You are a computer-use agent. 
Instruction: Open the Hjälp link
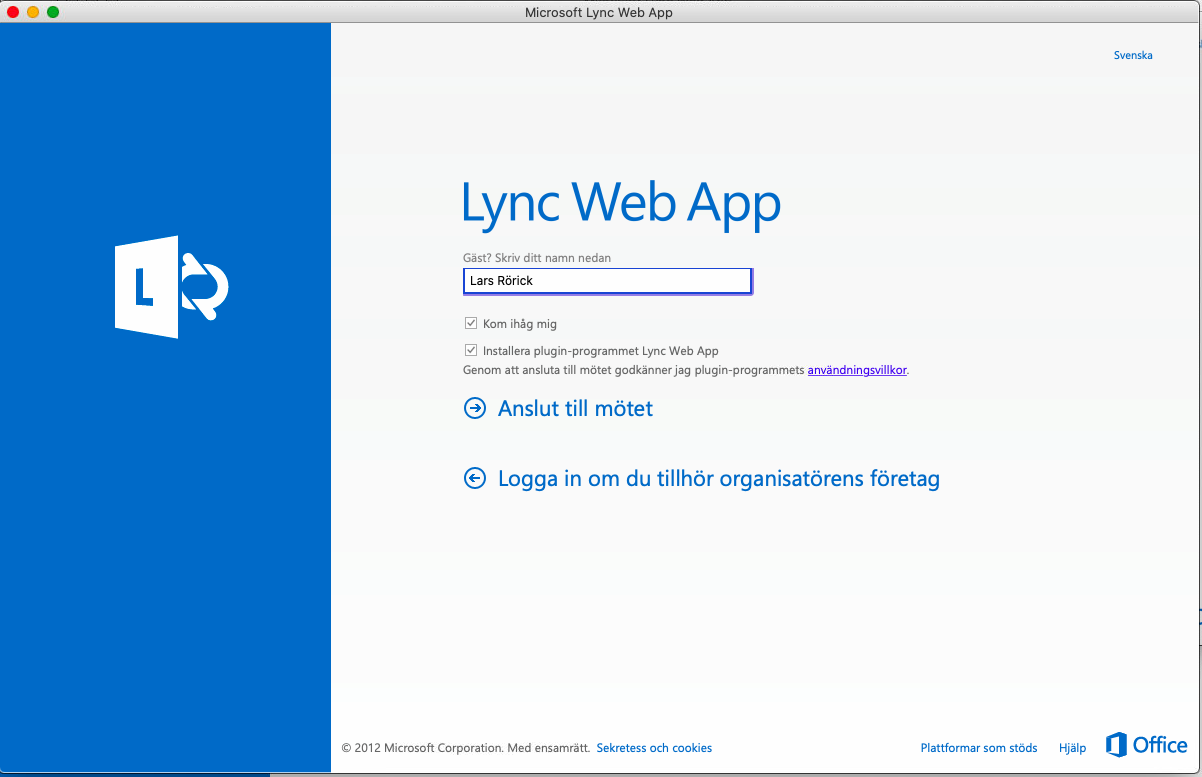(x=1072, y=748)
